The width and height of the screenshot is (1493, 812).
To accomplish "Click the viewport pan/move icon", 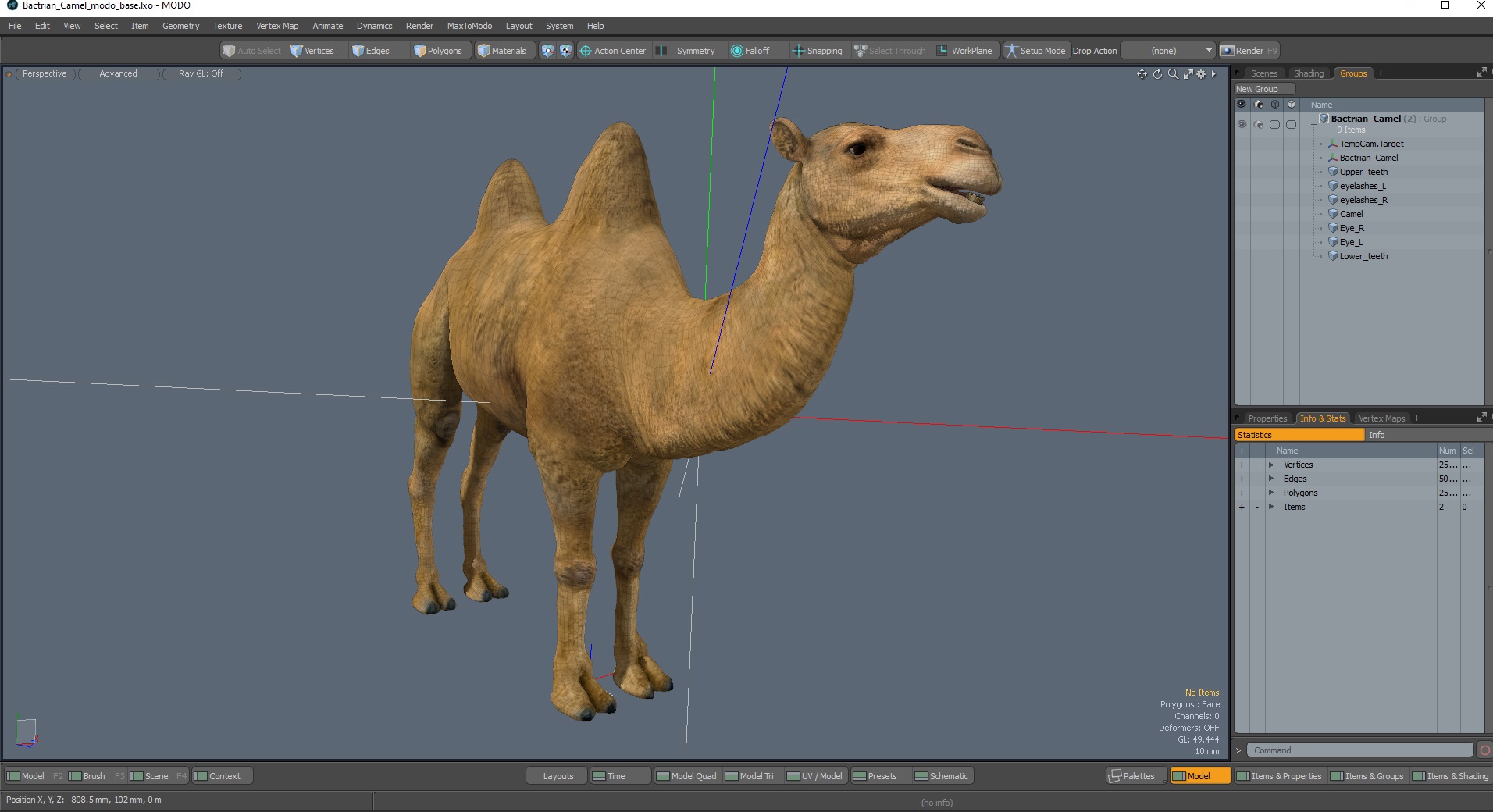I will pos(1142,74).
